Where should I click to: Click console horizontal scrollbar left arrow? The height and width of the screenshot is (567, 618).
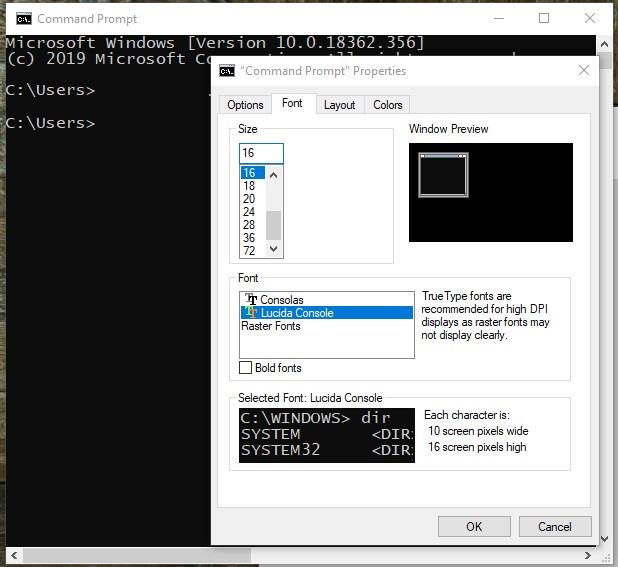tap(14, 555)
